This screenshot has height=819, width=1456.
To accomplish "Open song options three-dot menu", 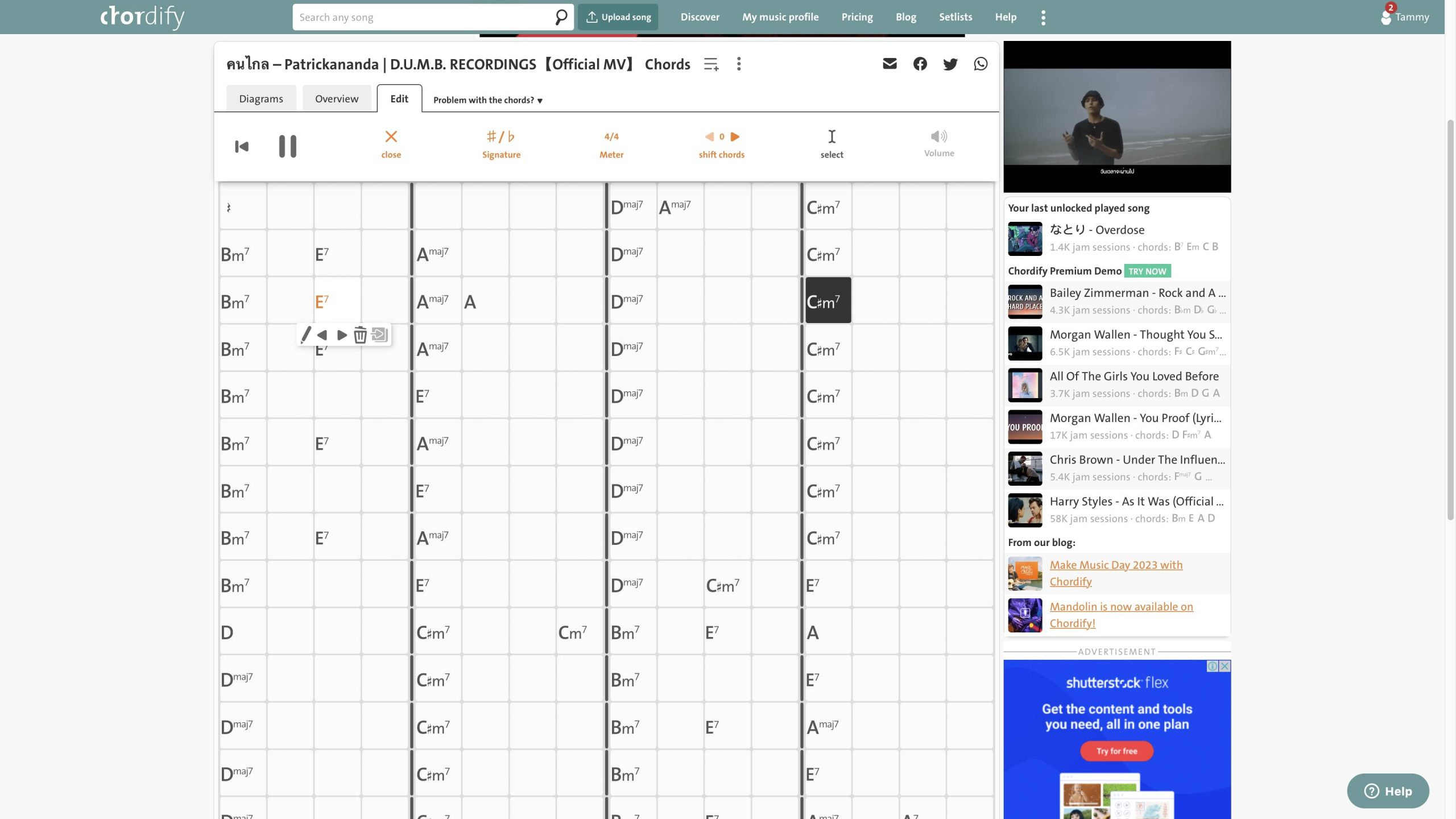I will [739, 64].
